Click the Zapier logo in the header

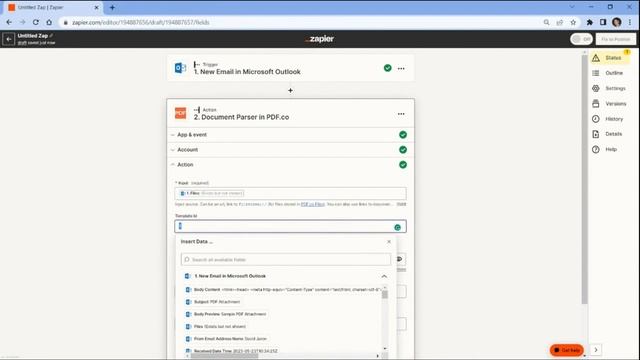pyautogui.click(x=320, y=39)
